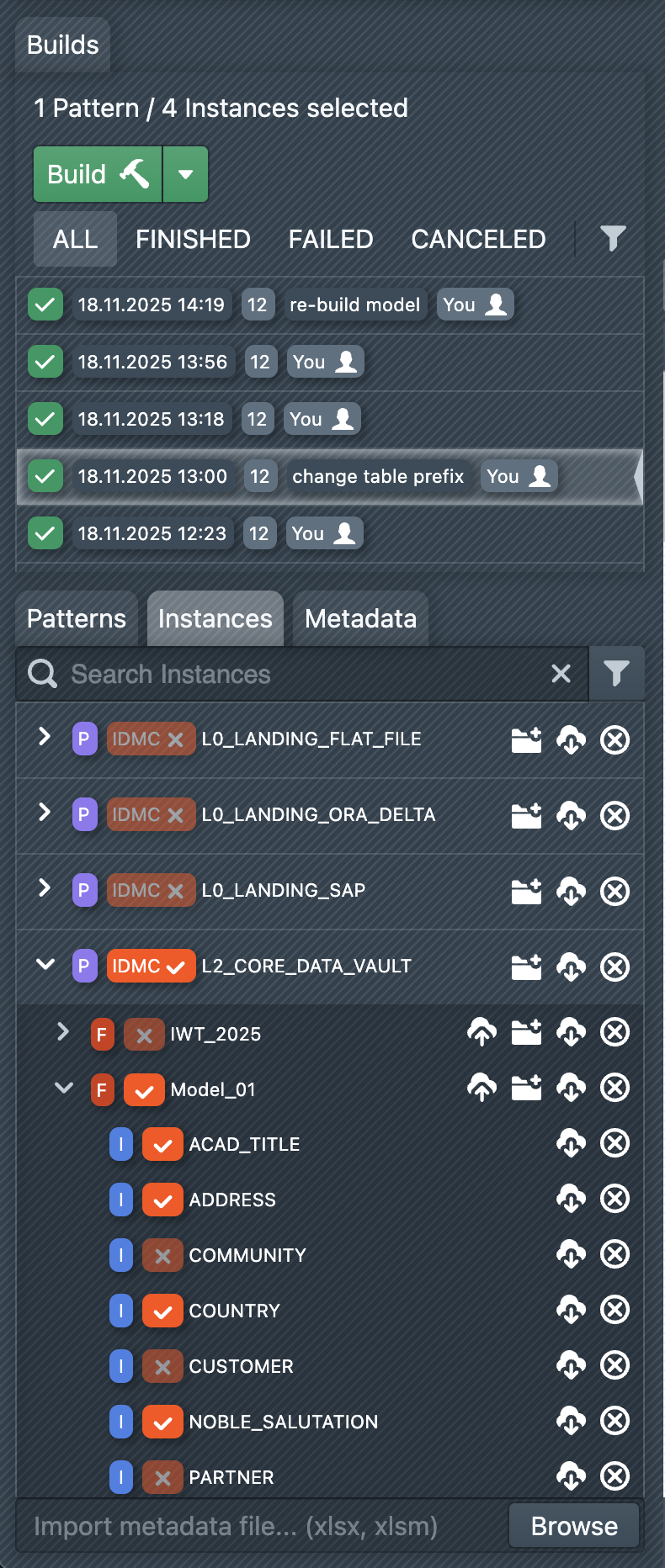Enable the COMMUNITY instance checkbox

click(x=162, y=1256)
